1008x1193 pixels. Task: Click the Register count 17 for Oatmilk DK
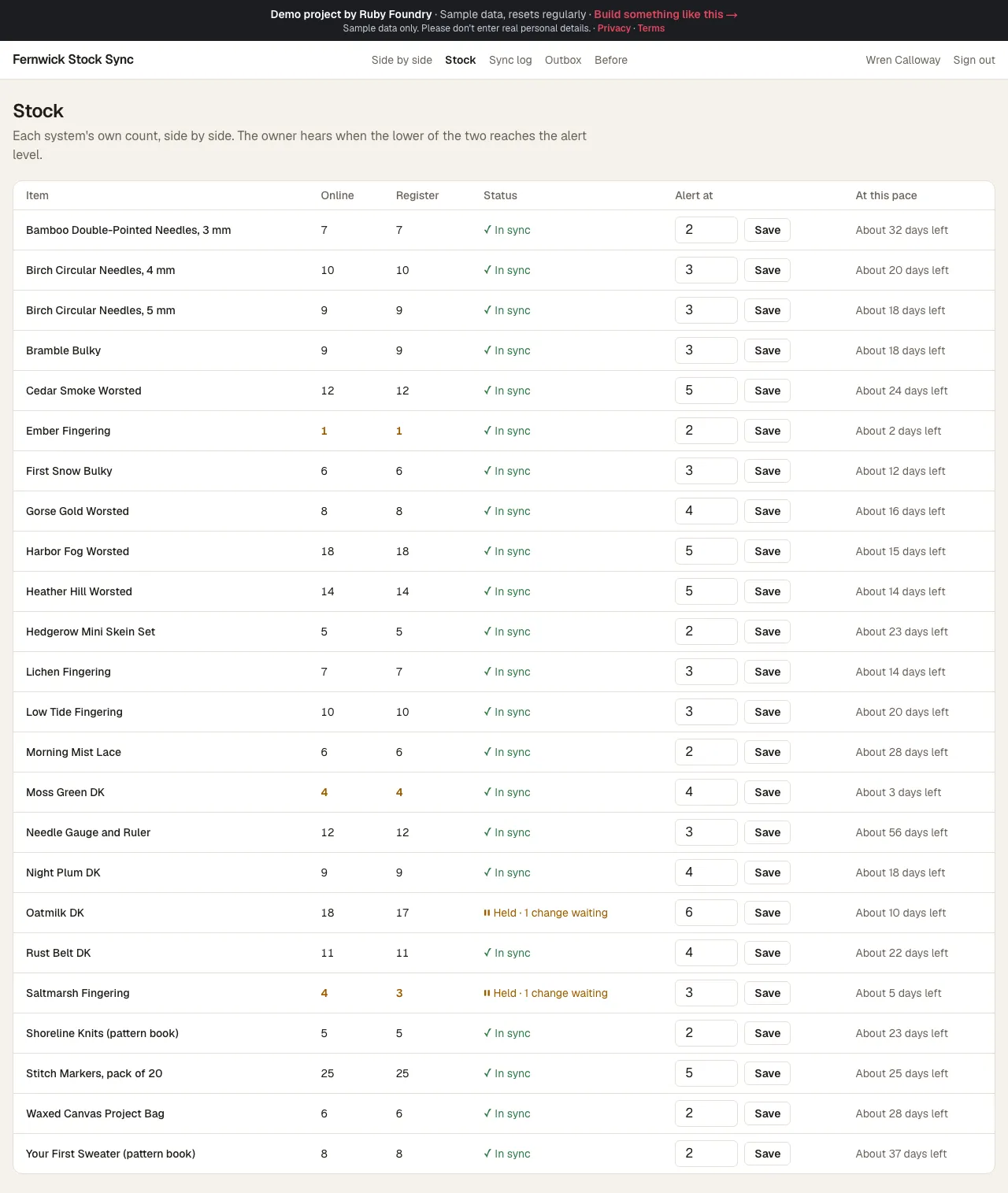click(402, 913)
